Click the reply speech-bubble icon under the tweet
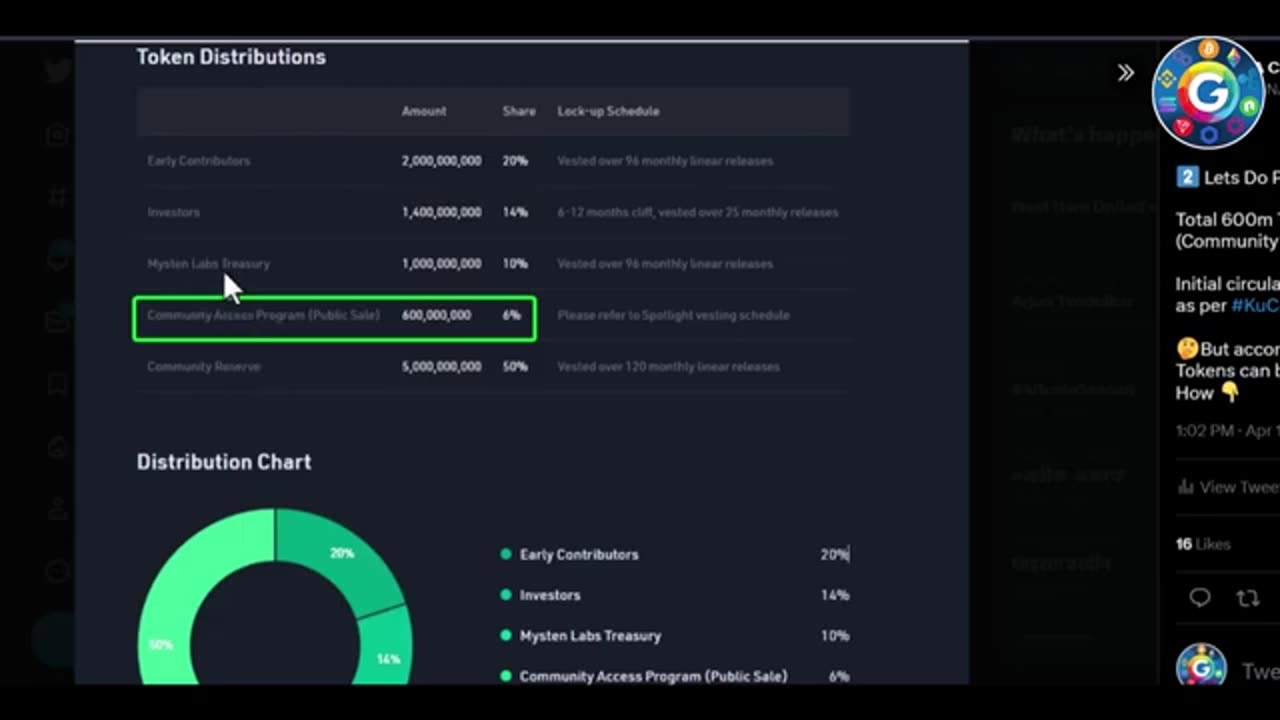The width and height of the screenshot is (1280, 720). (1199, 598)
